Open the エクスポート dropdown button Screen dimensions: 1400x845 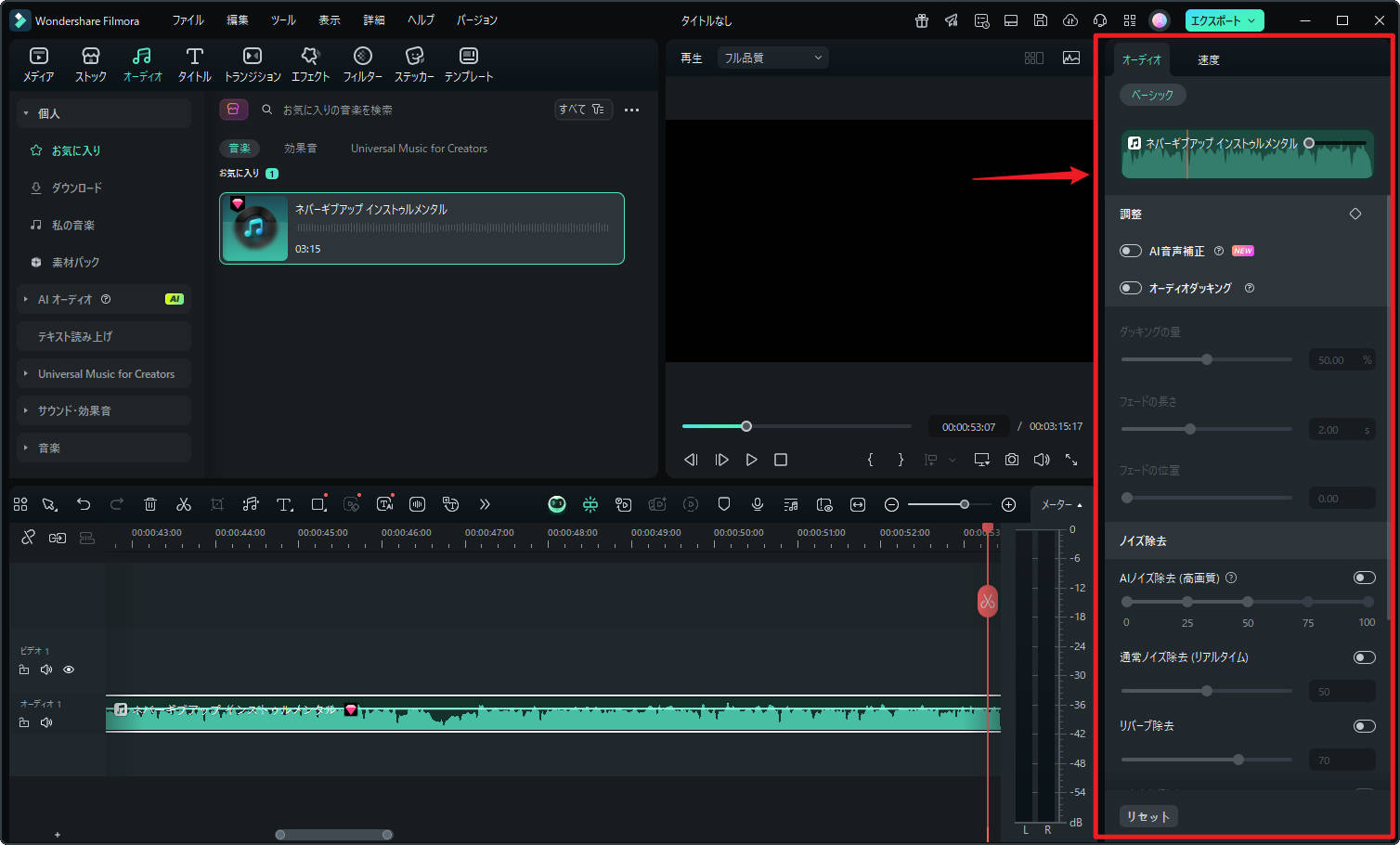1224,20
